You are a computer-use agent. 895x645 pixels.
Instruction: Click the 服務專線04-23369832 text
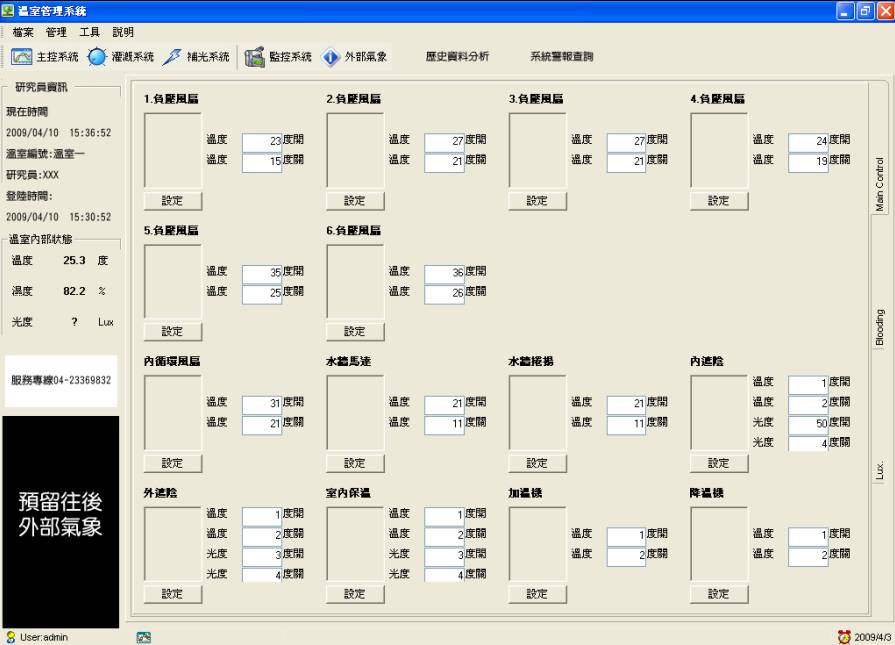61,380
